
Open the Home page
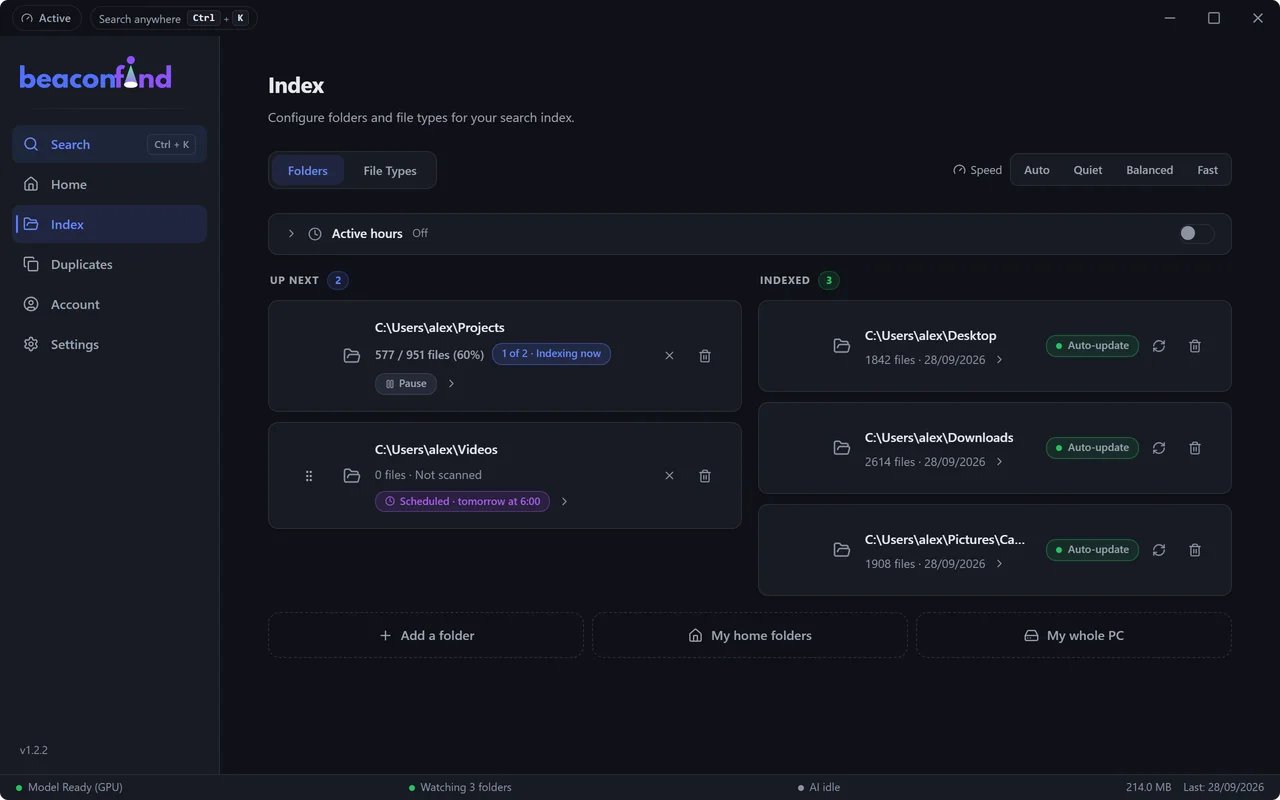110,184
